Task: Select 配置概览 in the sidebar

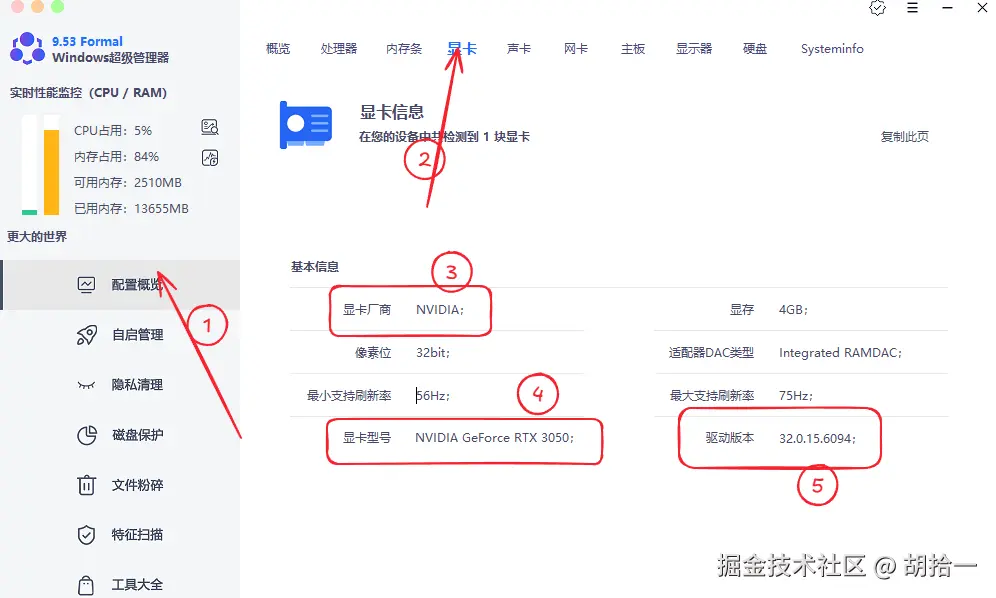Action: 121,285
